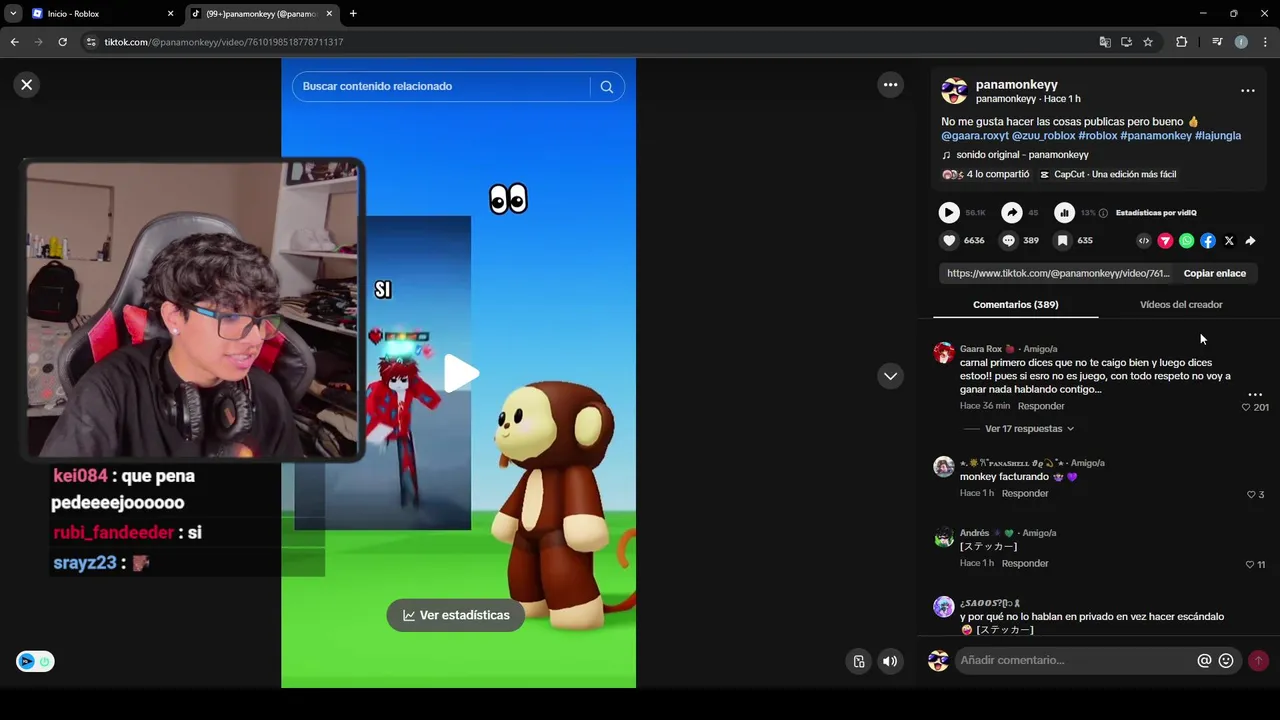Image resolution: width=1280 pixels, height=720 pixels.
Task: Click the translate page icon
Action: pos(1105,42)
